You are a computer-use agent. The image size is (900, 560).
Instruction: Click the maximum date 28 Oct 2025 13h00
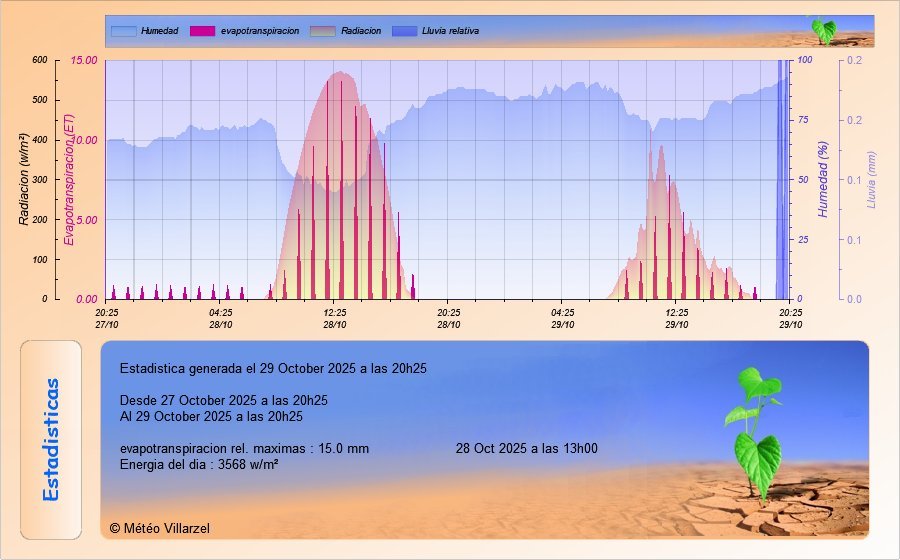pos(526,448)
